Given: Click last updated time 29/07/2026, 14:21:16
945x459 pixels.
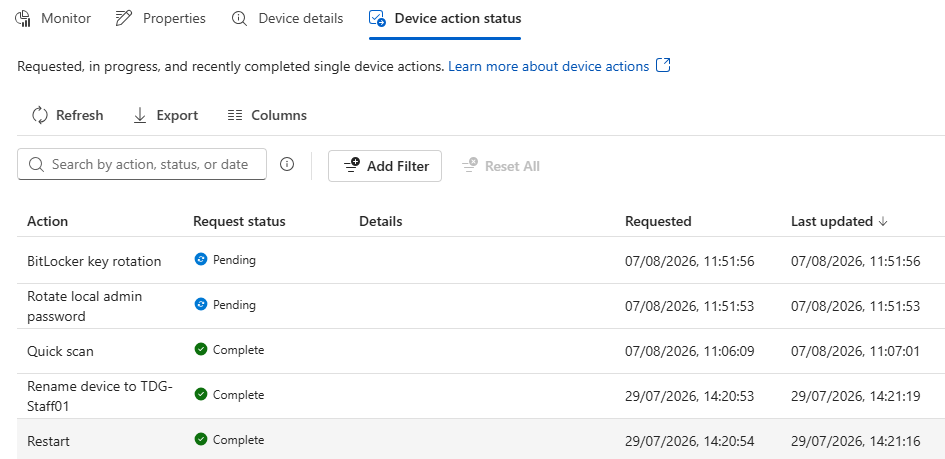Looking at the screenshot, I should pyautogui.click(x=856, y=441).
